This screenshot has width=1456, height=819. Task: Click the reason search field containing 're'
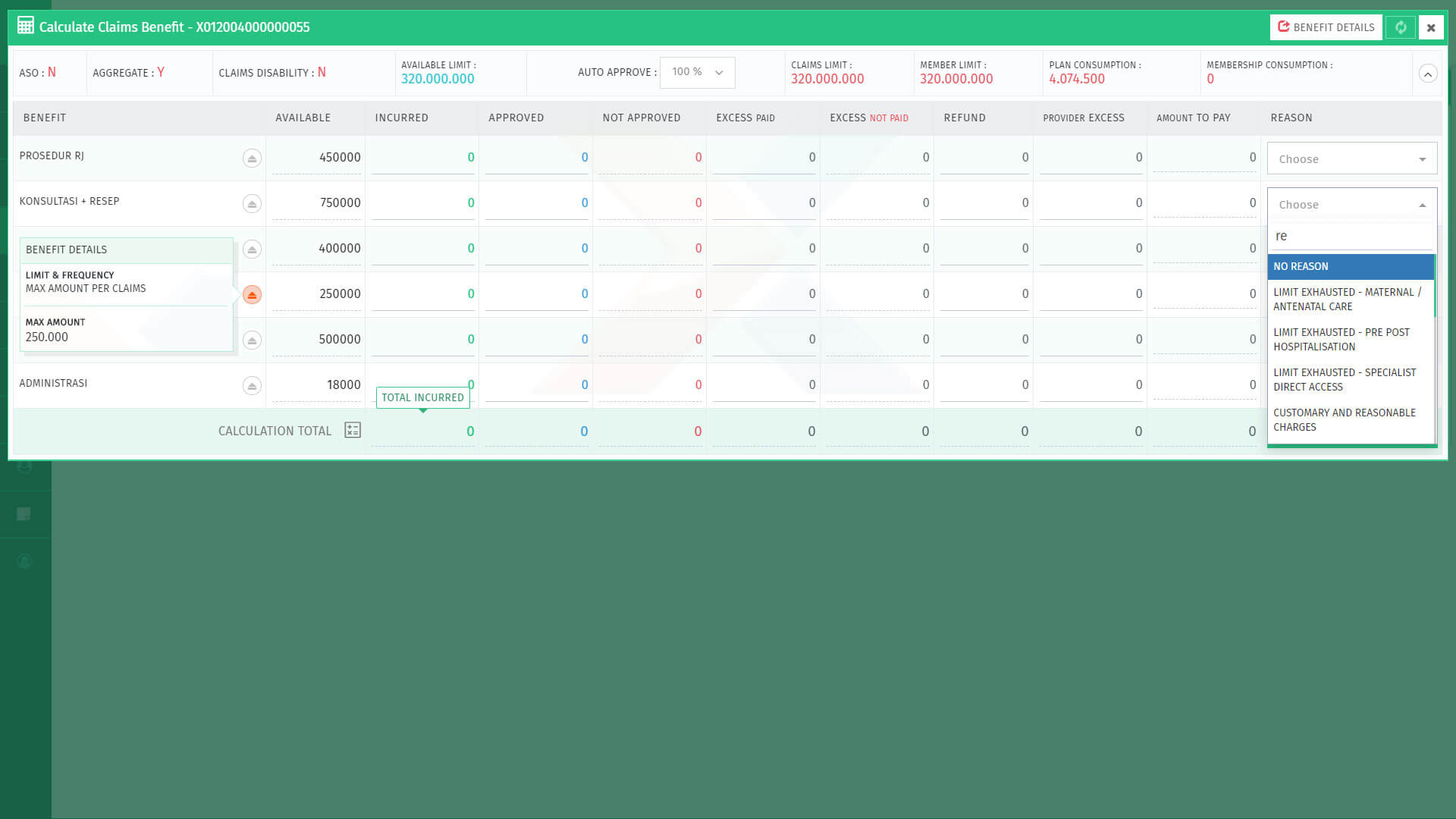point(1352,237)
